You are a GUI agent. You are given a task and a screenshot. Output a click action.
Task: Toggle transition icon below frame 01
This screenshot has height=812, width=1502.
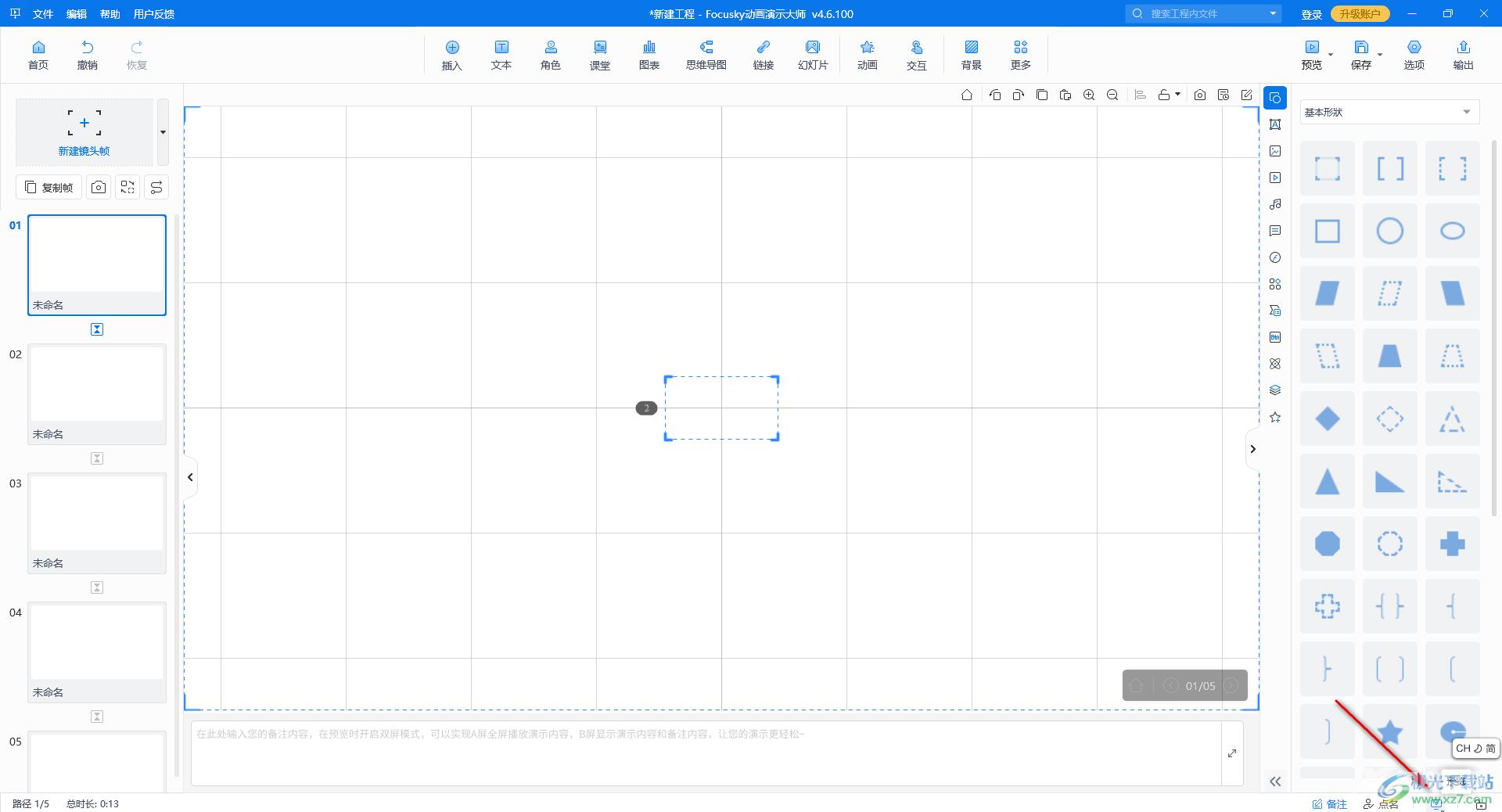[97, 329]
